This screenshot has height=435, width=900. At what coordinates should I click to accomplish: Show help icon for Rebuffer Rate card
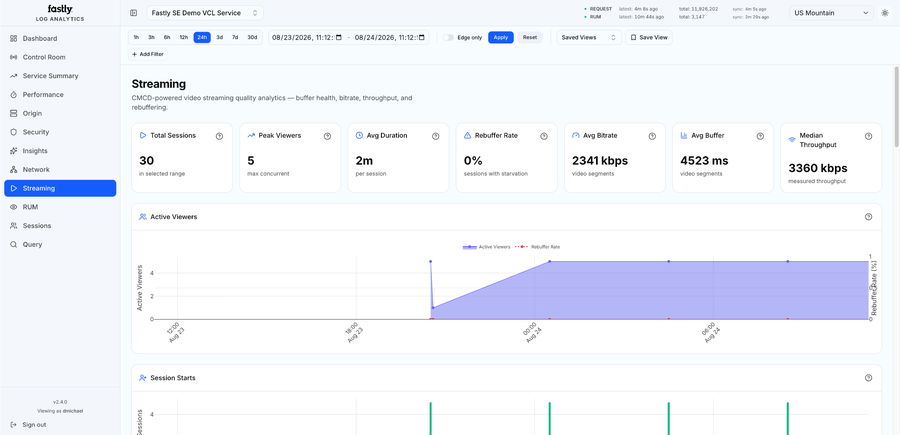(x=544, y=136)
